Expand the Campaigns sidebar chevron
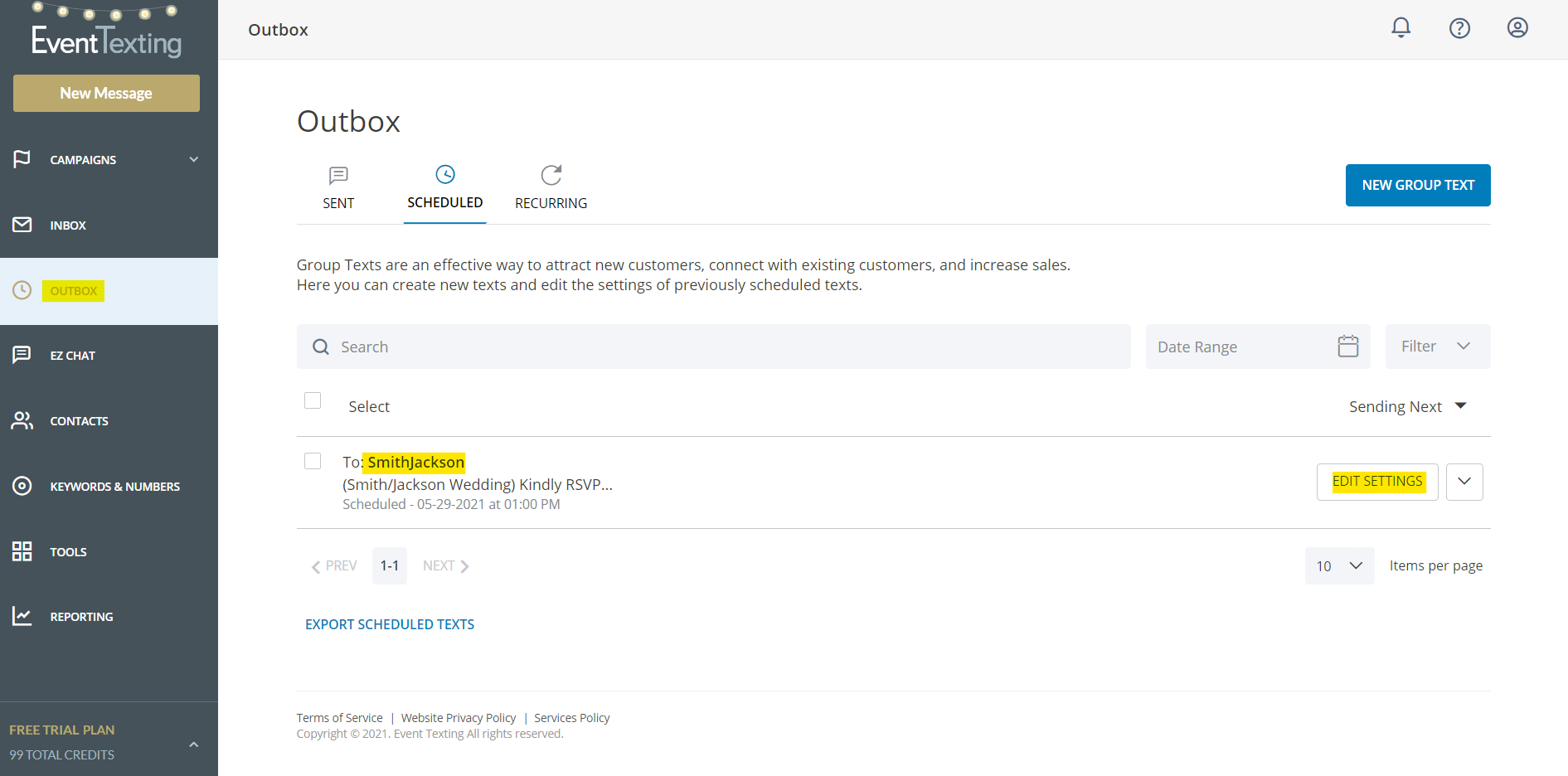 coord(194,159)
